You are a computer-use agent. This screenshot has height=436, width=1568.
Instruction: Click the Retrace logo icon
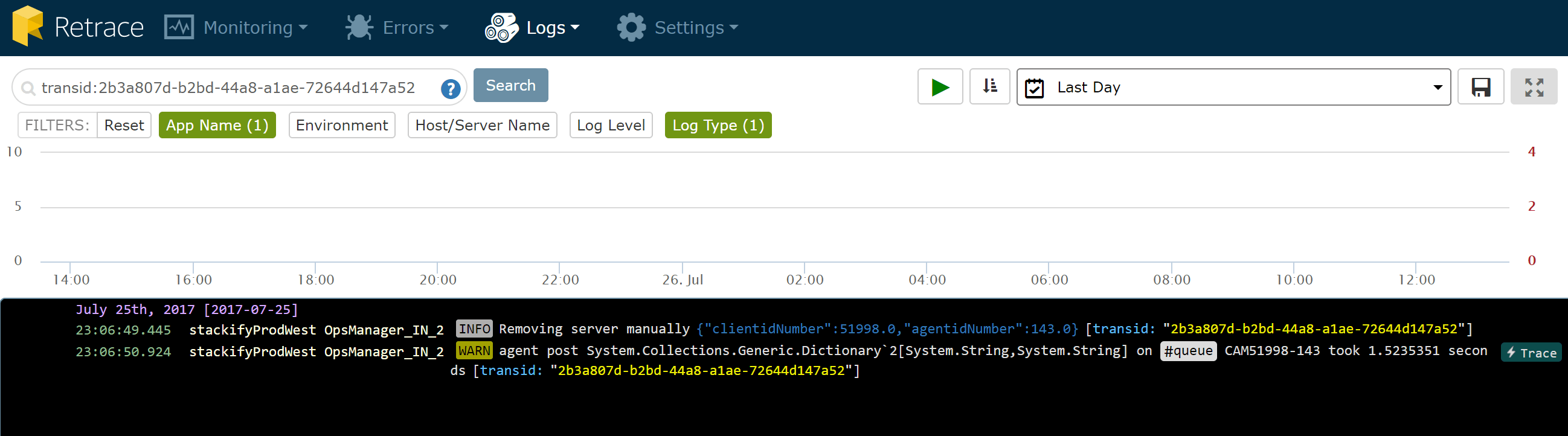(27, 25)
